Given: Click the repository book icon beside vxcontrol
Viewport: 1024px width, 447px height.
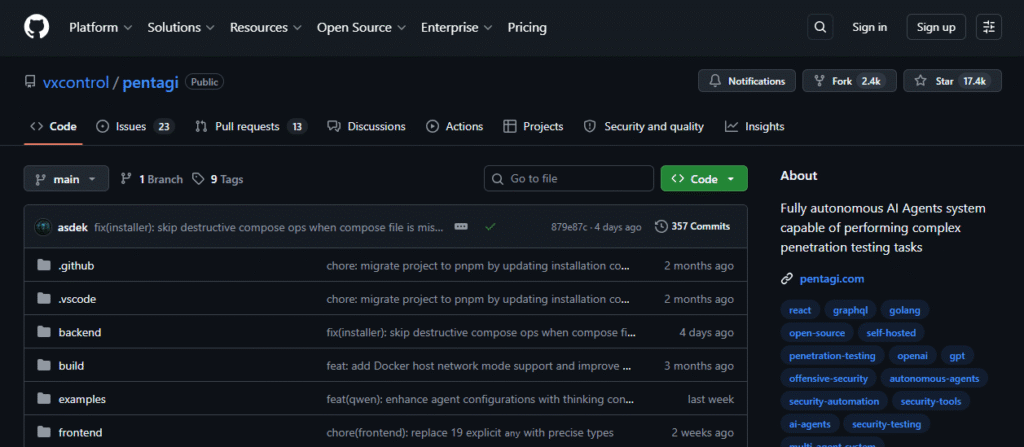Looking at the screenshot, I should click(x=30, y=82).
